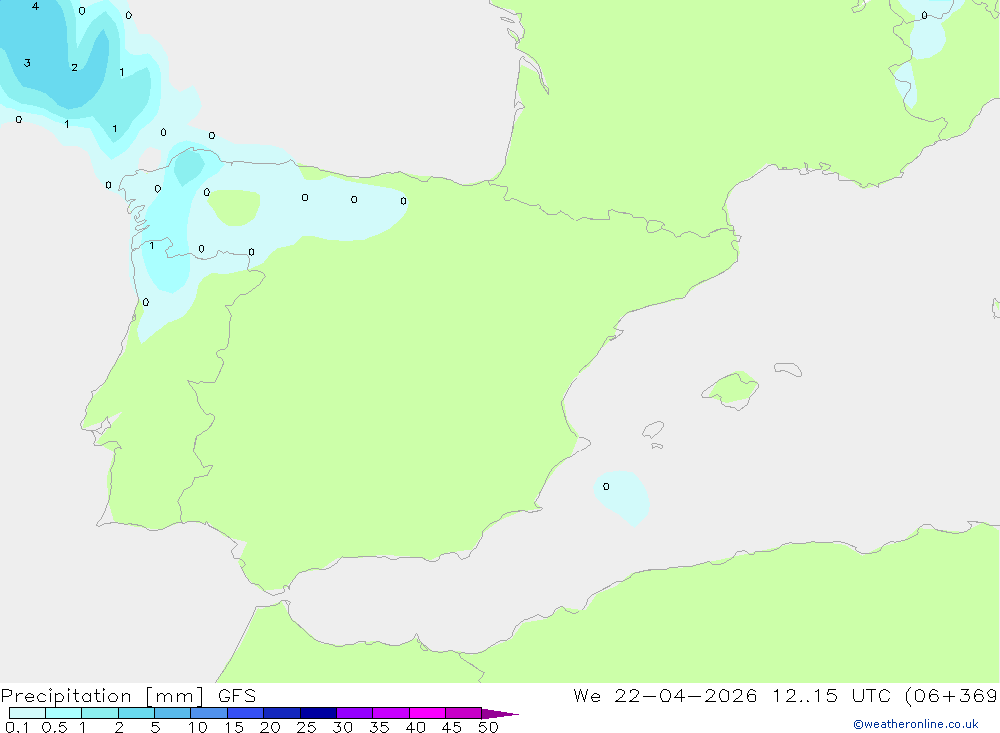Click legend tick label '50'
The height and width of the screenshot is (733, 1000).
[x=489, y=727]
